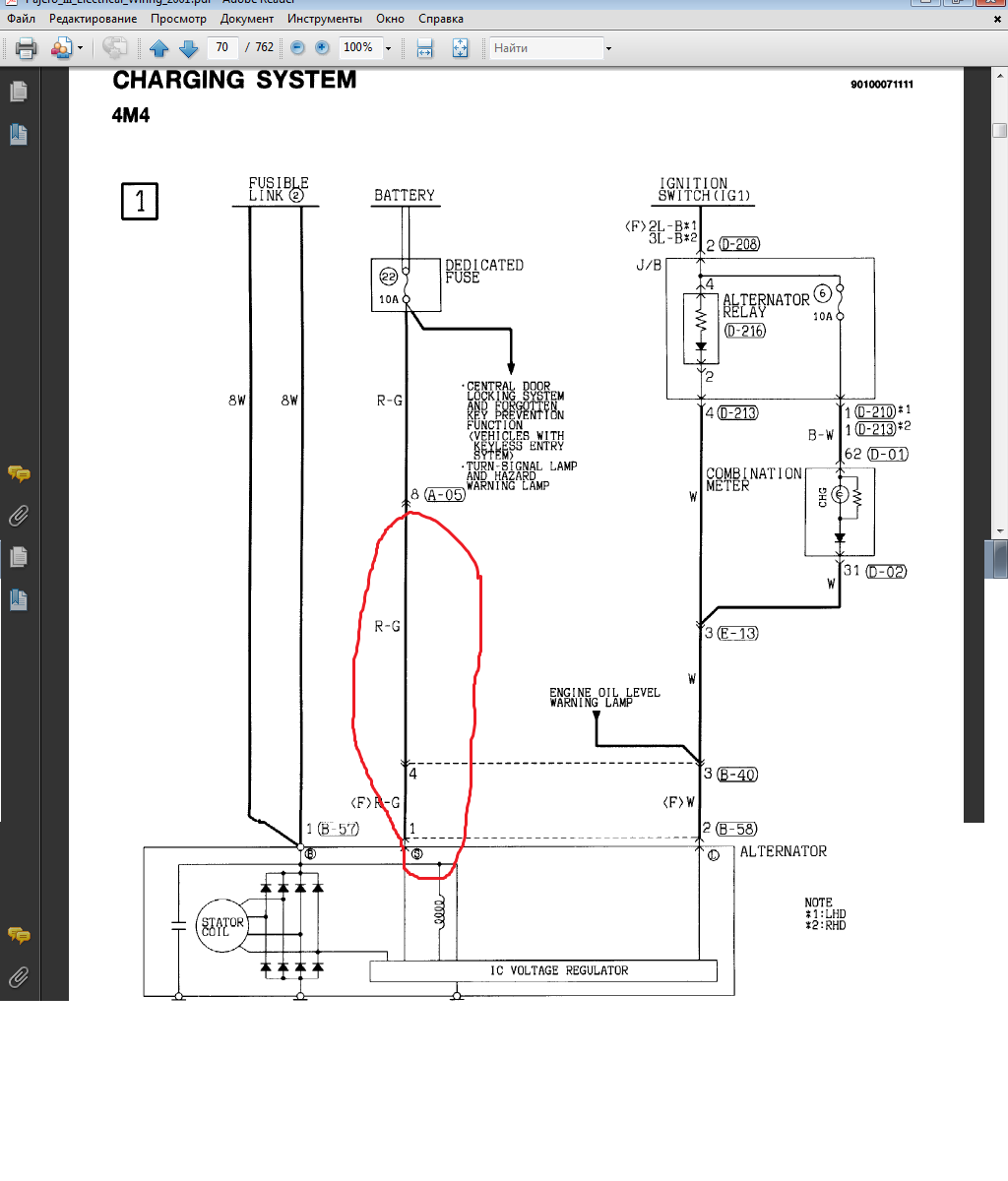Screen dimensions: 1008x1181
Task: Open the topmost Pages panel icon in sidebar
Action: pyautogui.click(x=18, y=92)
